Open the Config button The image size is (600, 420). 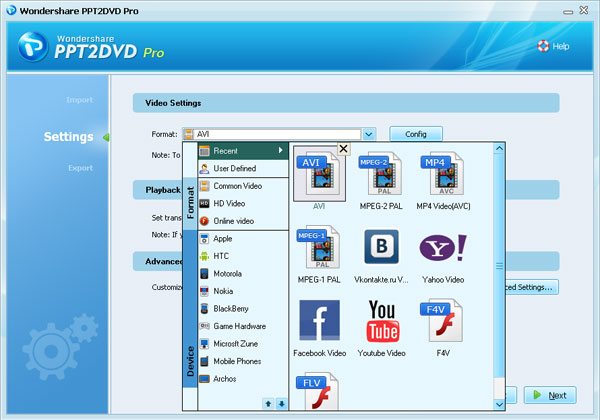[416, 134]
